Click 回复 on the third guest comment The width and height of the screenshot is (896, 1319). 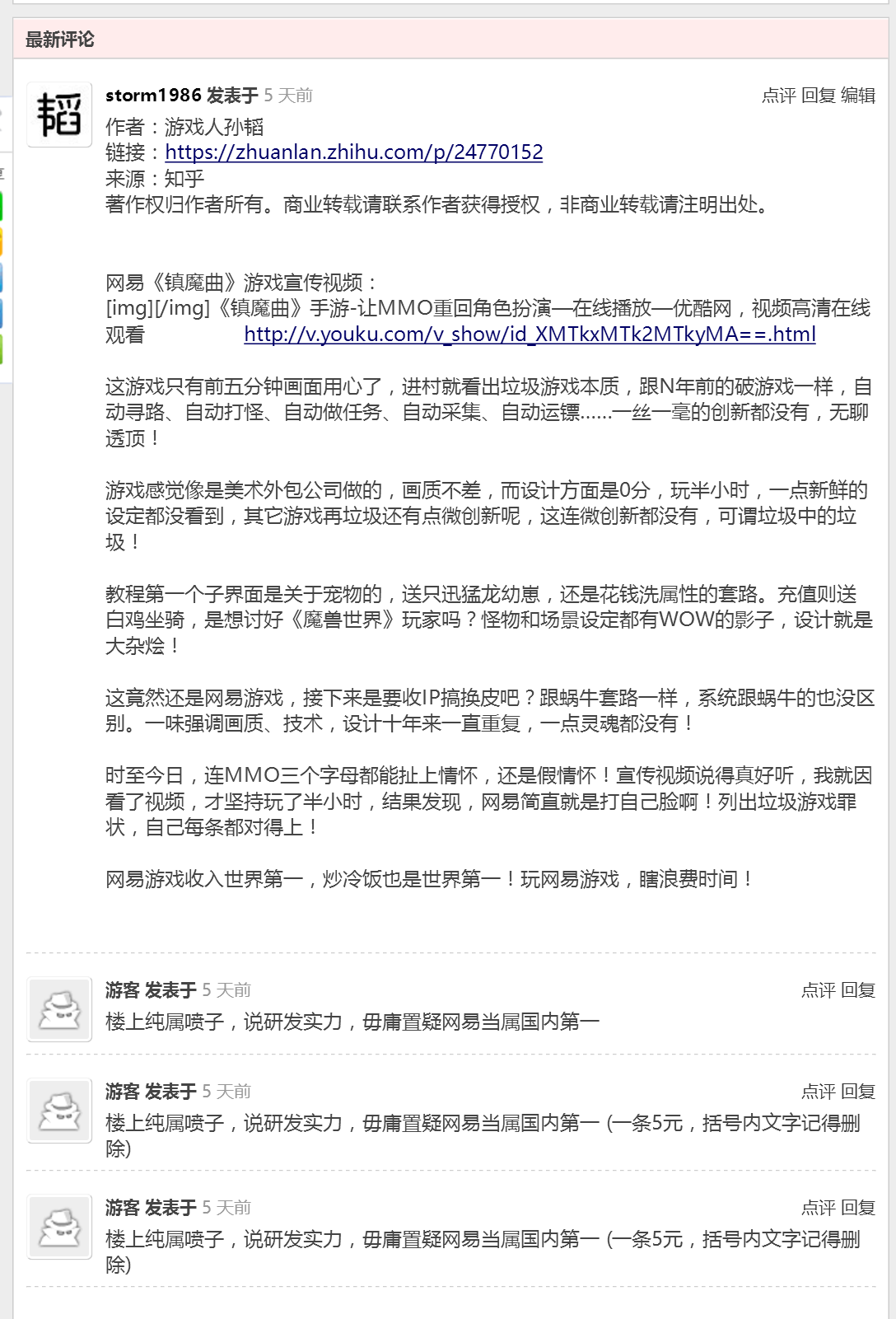tap(858, 1208)
